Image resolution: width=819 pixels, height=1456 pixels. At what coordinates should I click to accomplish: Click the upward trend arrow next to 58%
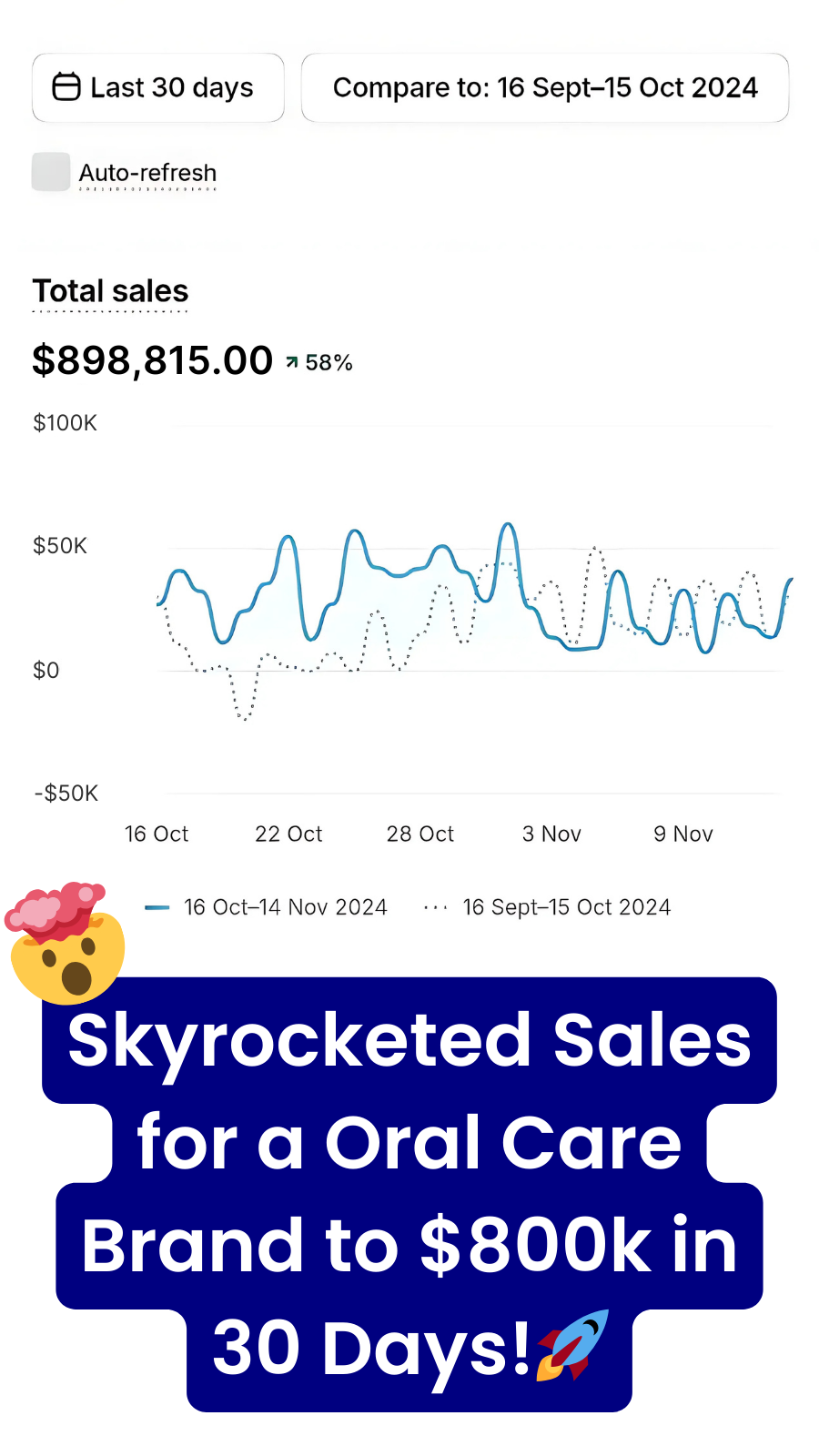click(x=292, y=362)
